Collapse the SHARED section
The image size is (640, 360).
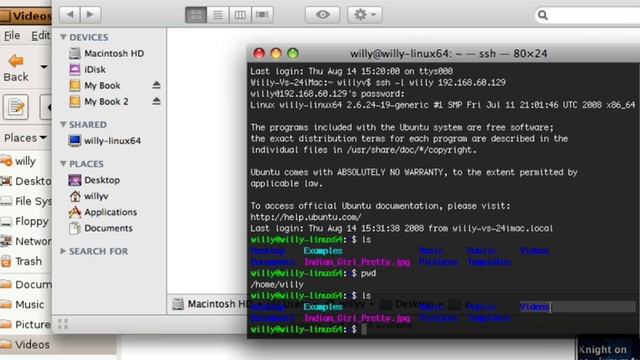pos(63,124)
